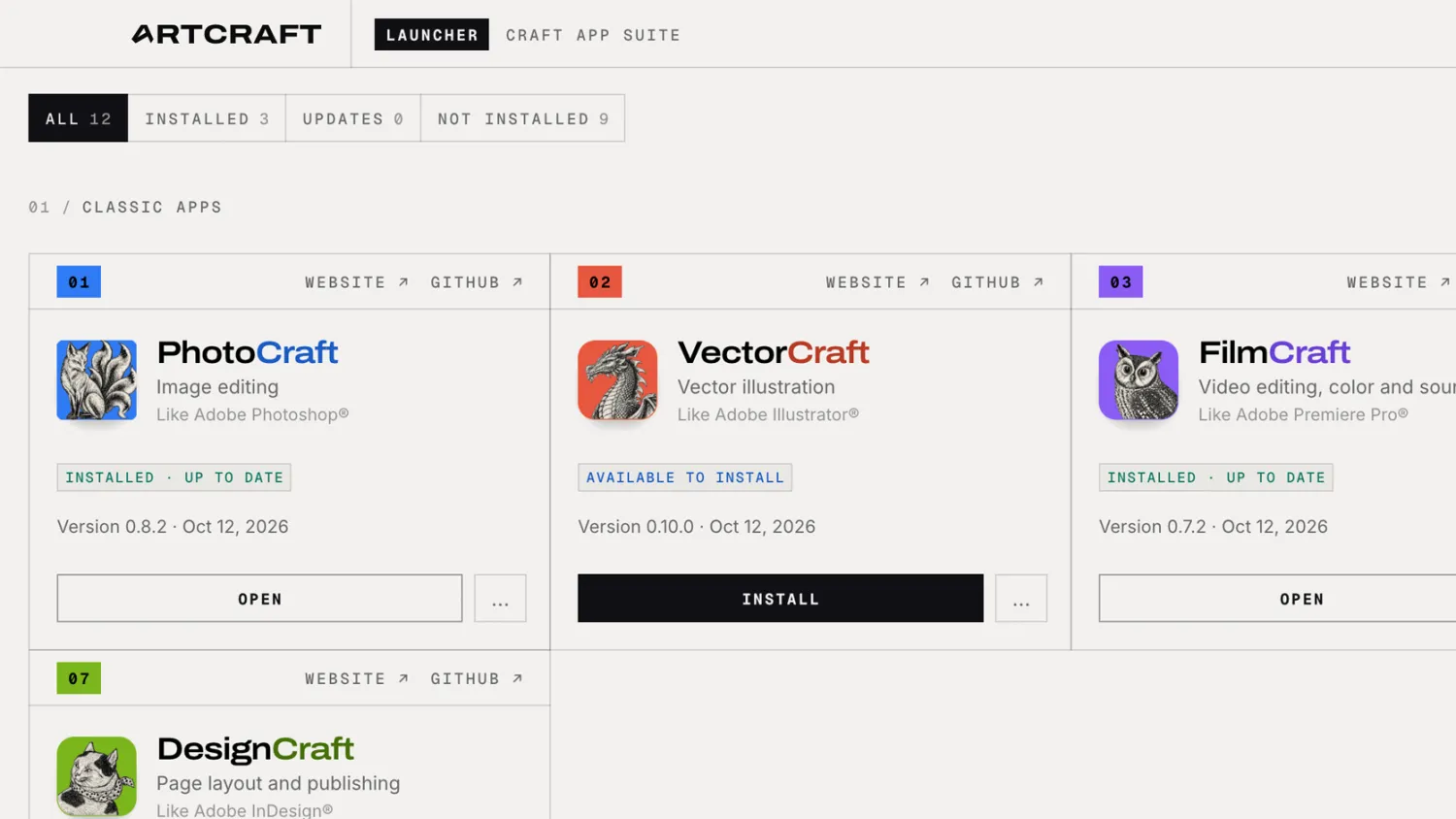The height and width of the screenshot is (819, 1456).
Task: Open the FilmCraft app
Action: click(1277, 599)
